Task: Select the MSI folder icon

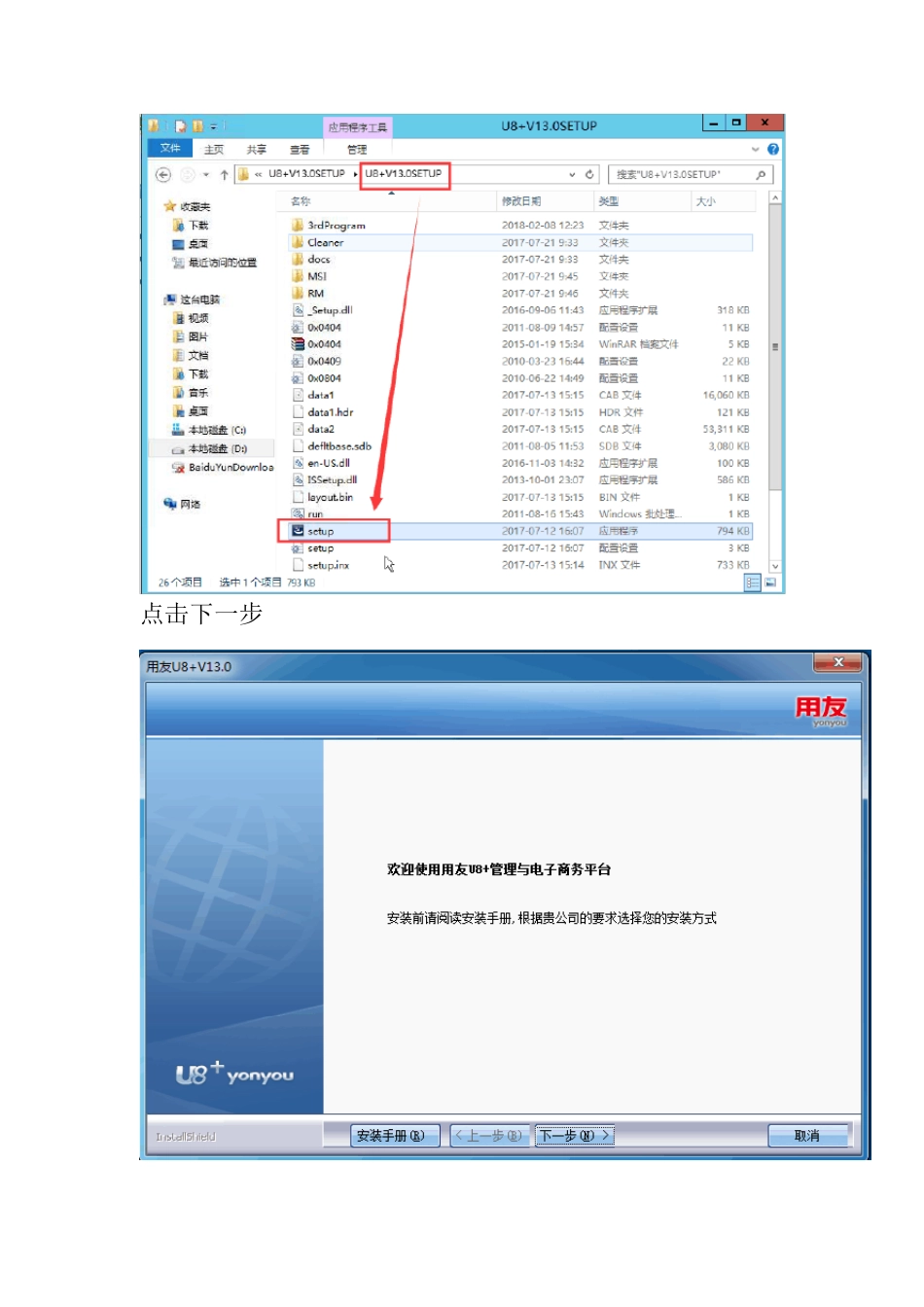Action: click(298, 276)
